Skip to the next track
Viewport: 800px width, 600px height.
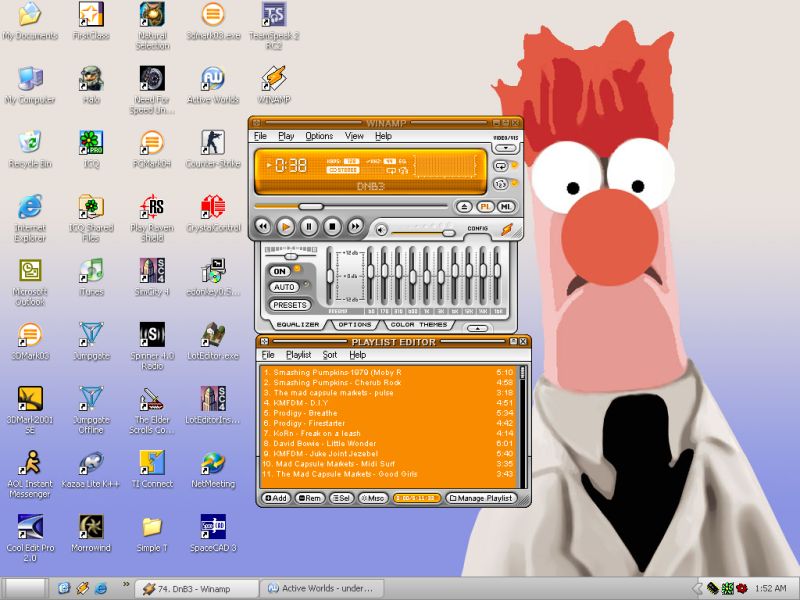pos(355,227)
